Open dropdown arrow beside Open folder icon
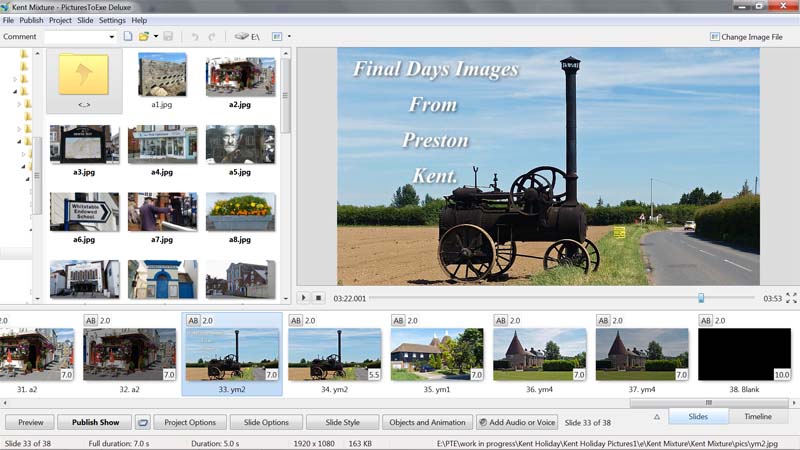 point(156,36)
